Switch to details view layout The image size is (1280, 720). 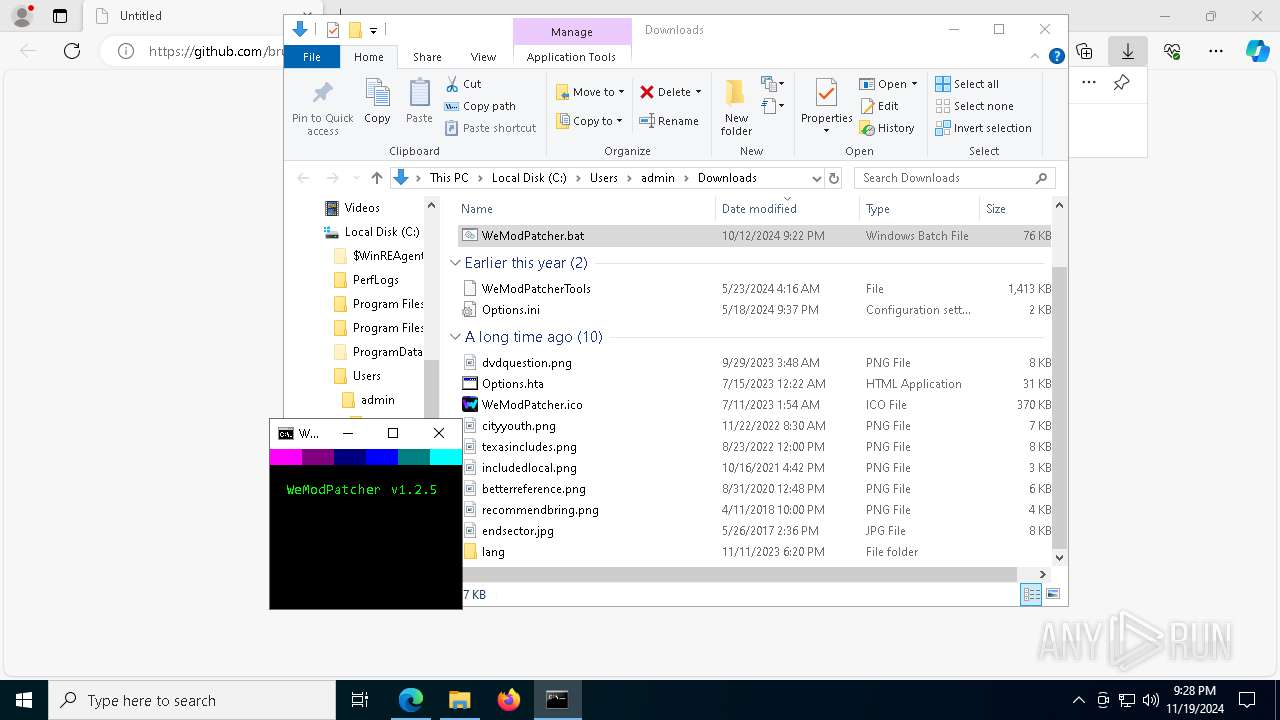pyautogui.click(x=1031, y=594)
